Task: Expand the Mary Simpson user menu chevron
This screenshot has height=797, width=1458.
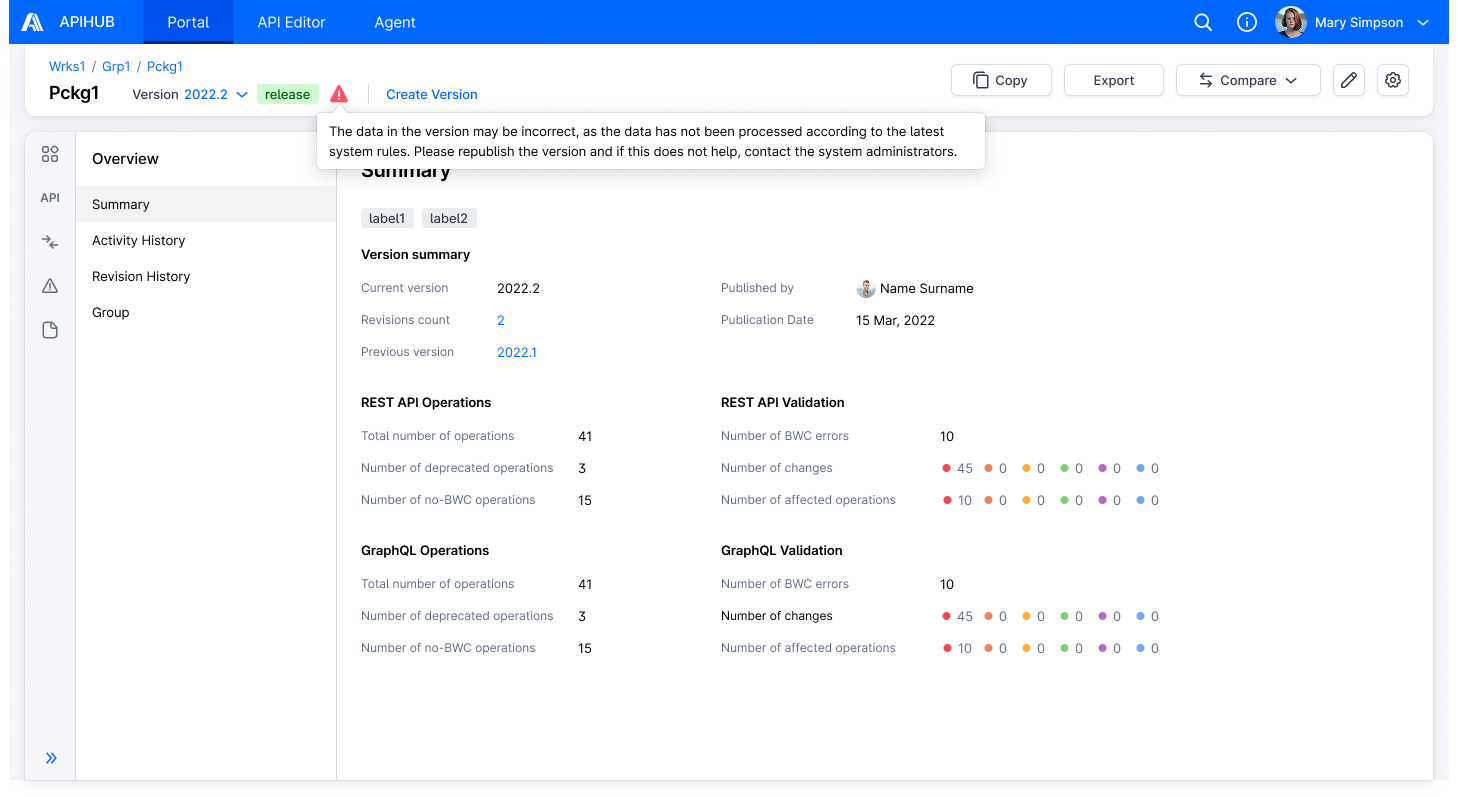Action: [1424, 23]
